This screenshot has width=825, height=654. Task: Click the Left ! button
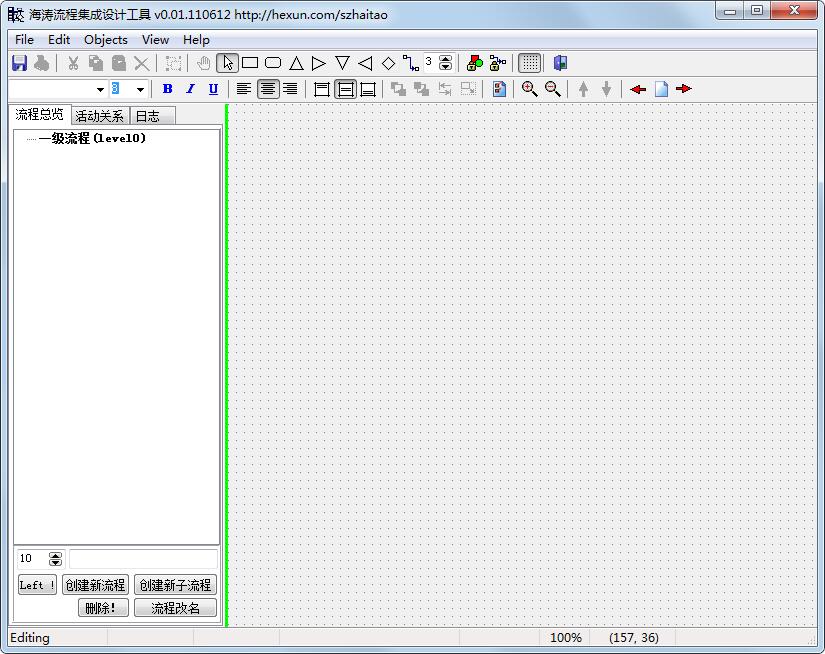coord(37,585)
